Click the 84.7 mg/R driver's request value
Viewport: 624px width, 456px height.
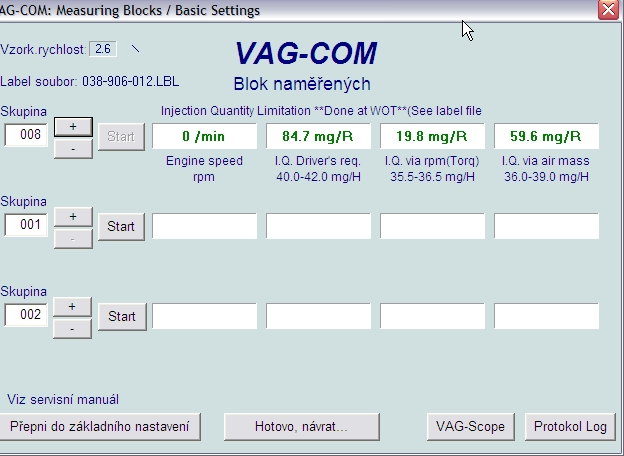click(318, 137)
